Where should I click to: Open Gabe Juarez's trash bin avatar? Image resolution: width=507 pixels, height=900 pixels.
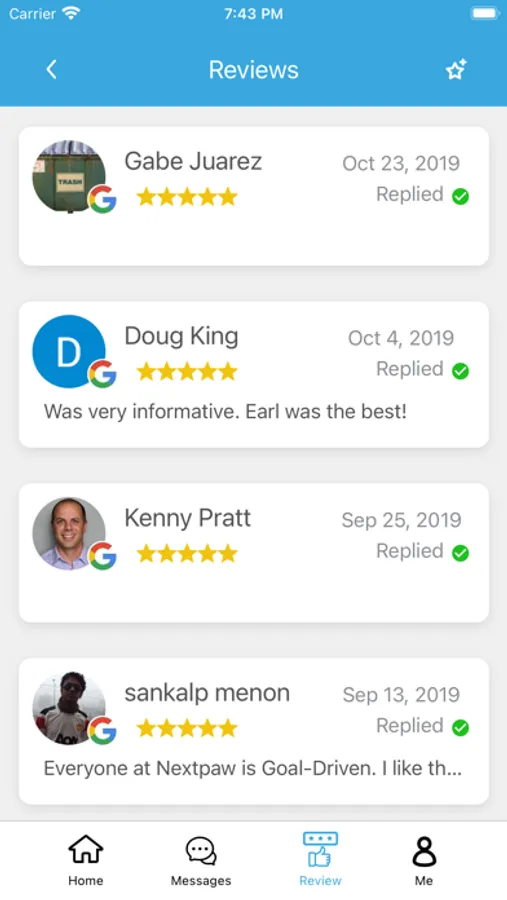69,177
